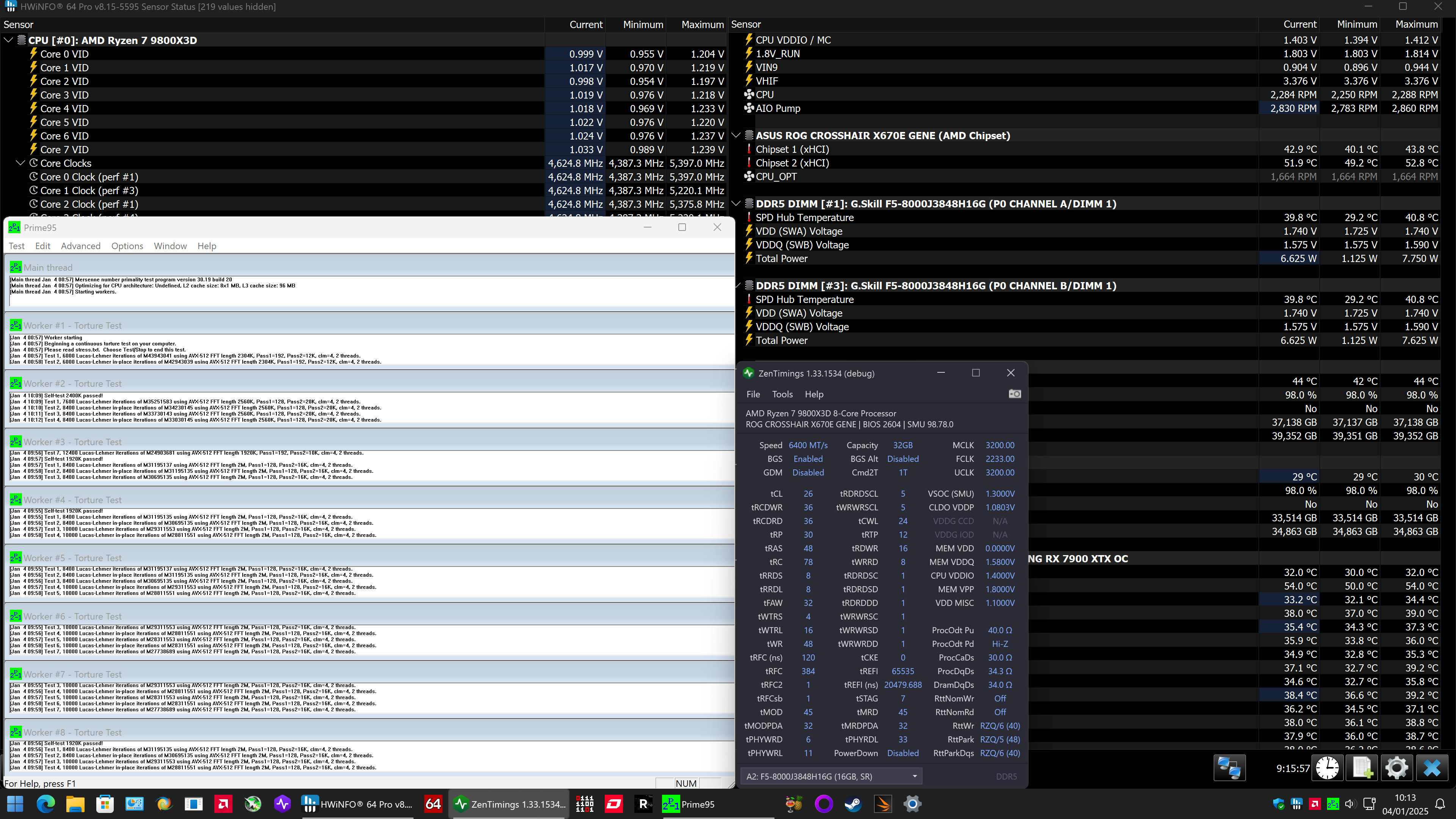Open the binary digits memory test taskbar icon
The height and width of the screenshot is (819, 1456).
click(x=584, y=804)
